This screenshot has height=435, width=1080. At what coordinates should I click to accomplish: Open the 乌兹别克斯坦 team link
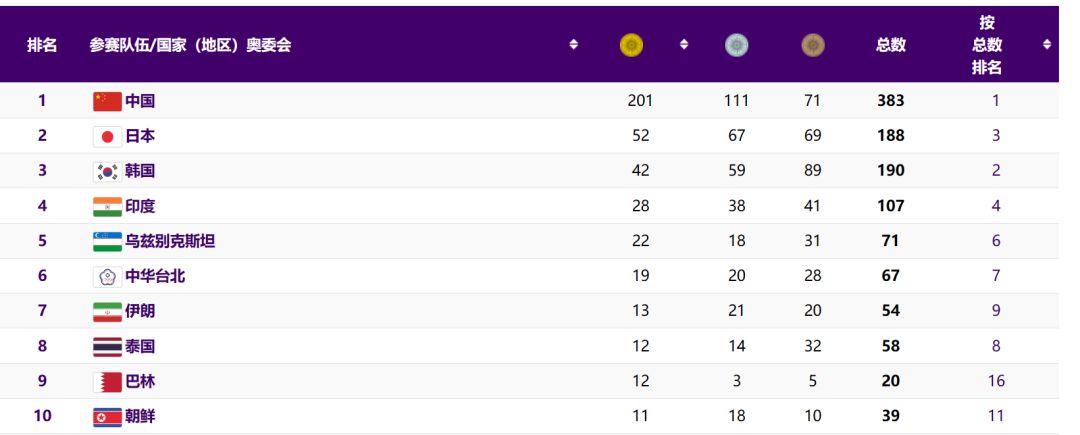tap(170, 242)
